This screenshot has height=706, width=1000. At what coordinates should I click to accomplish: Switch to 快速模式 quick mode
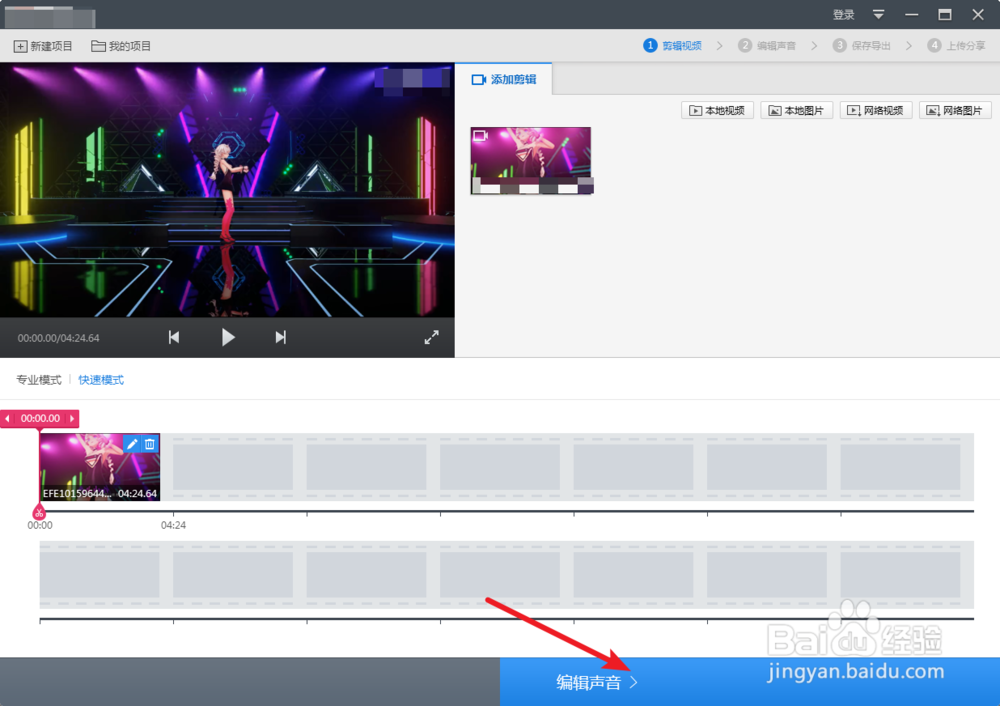click(x=101, y=380)
